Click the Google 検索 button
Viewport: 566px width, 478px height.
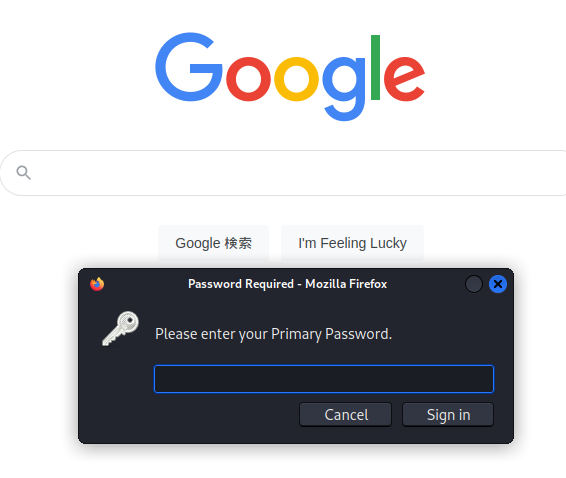(x=213, y=243)
